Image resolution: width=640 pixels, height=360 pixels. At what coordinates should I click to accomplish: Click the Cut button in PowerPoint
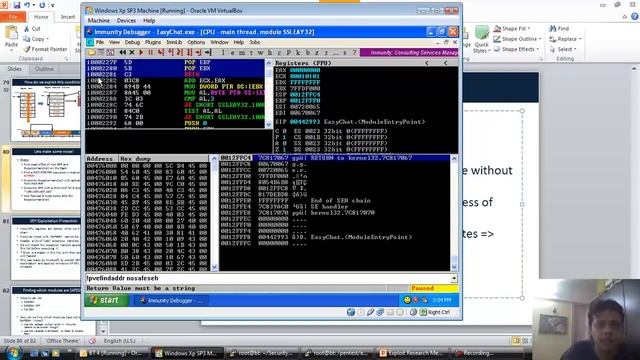click(x=32, y=29)
